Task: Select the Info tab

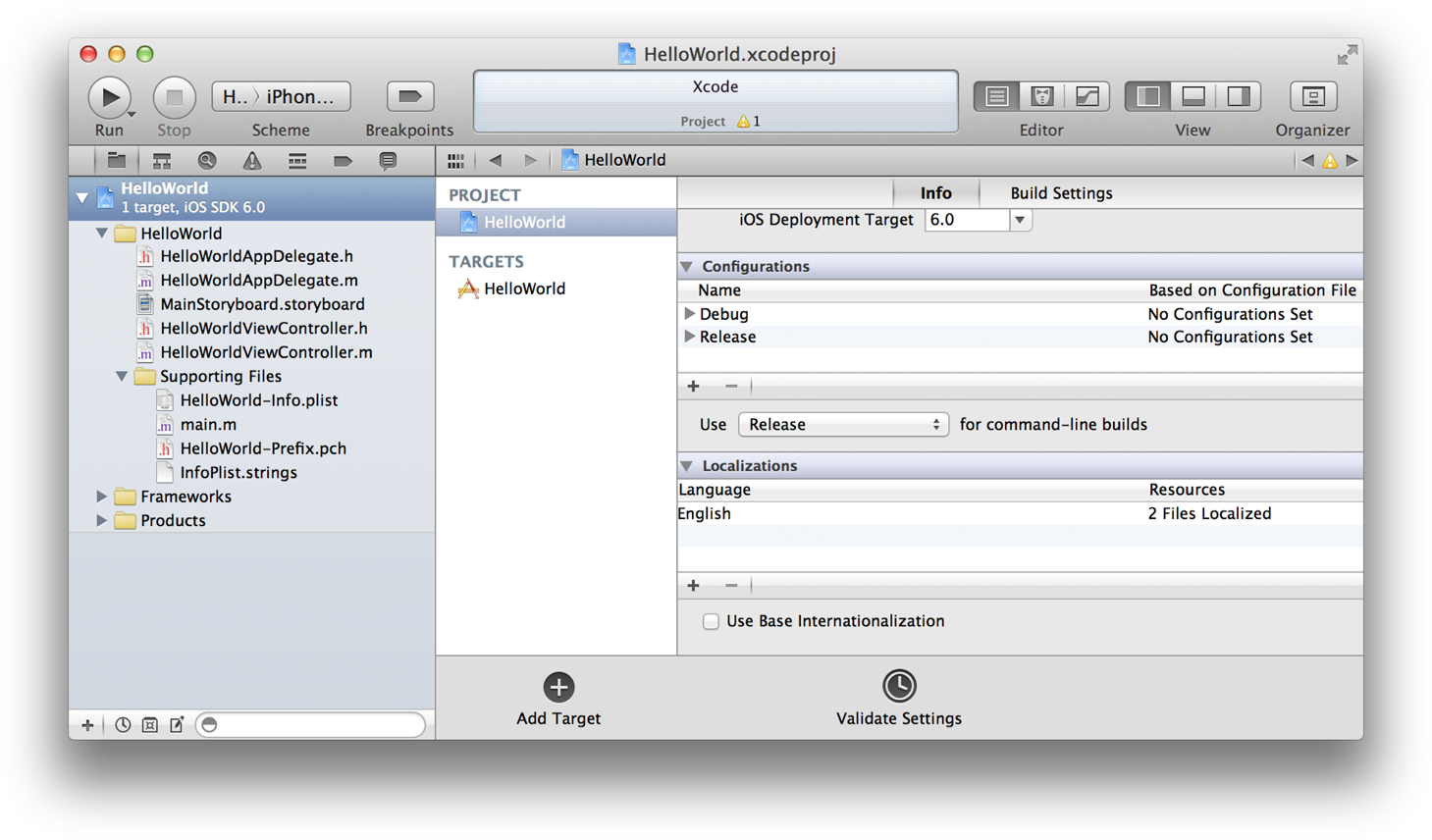Action: coord(935,193)
